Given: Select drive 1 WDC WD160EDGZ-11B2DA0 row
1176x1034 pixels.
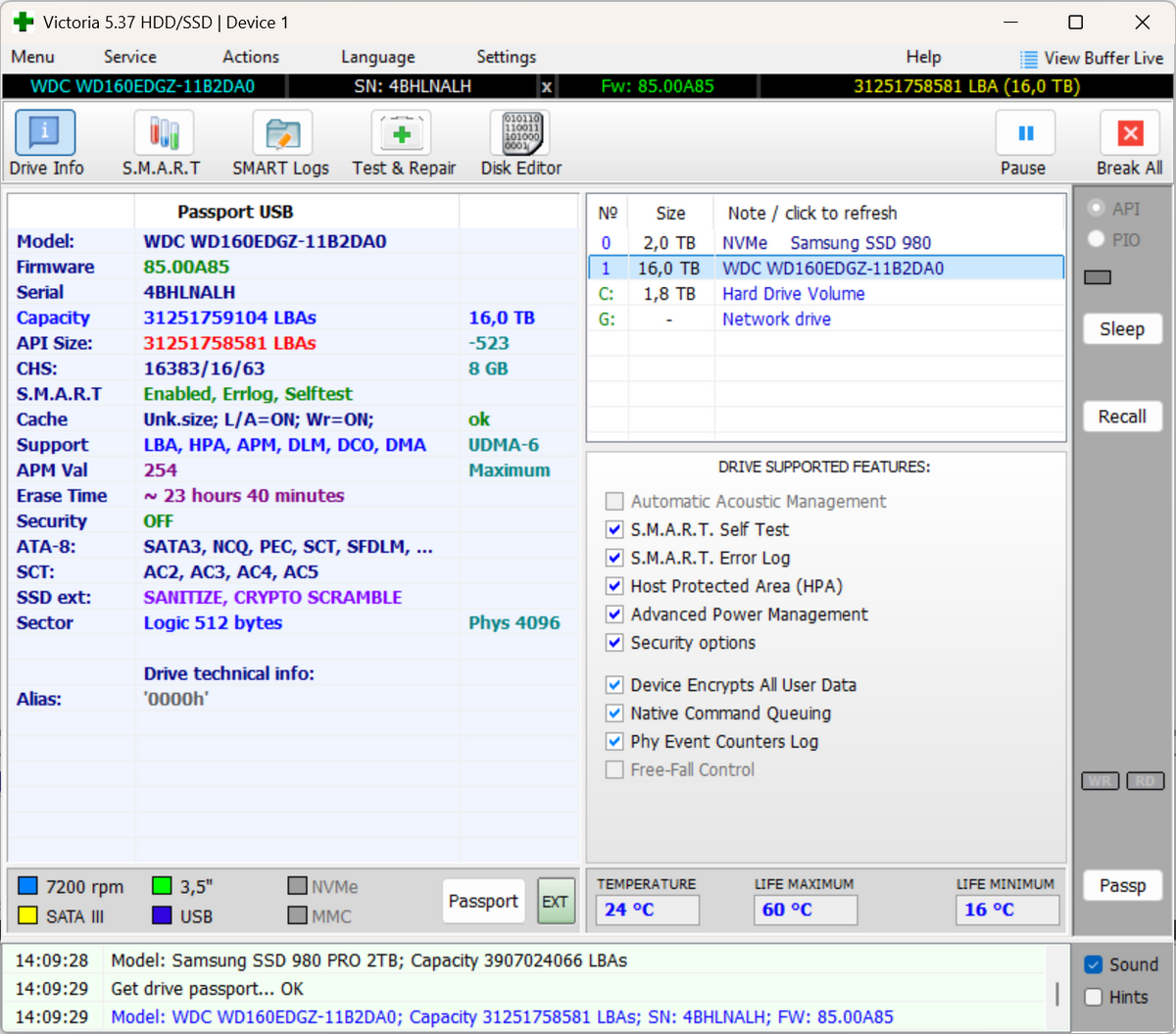Looking at the screenshot, I should pos(826,269).
